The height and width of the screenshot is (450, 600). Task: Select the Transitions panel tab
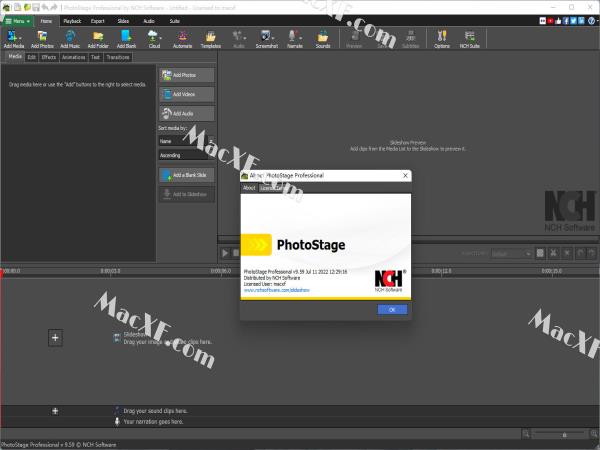[x=118, y=57]
